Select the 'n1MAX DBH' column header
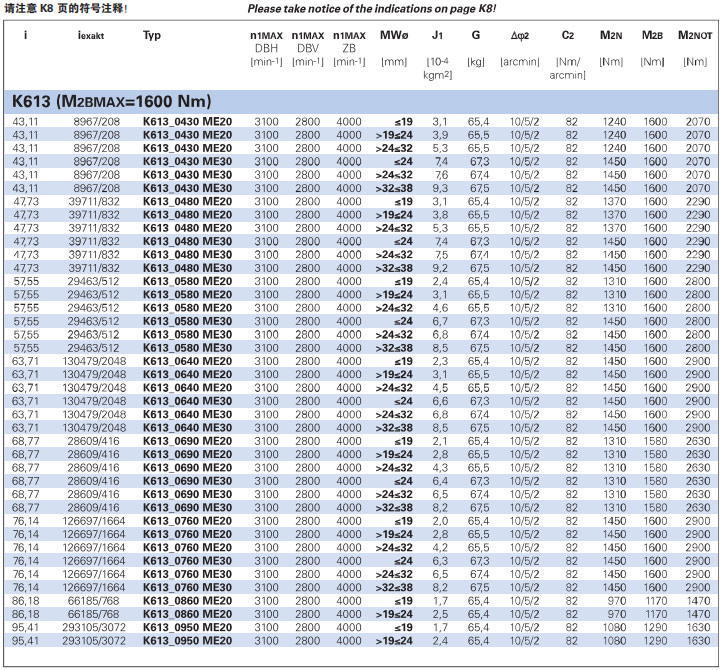The height and width of the screenshot is (670, 722). pyautogui.click(x=266, y=35)
